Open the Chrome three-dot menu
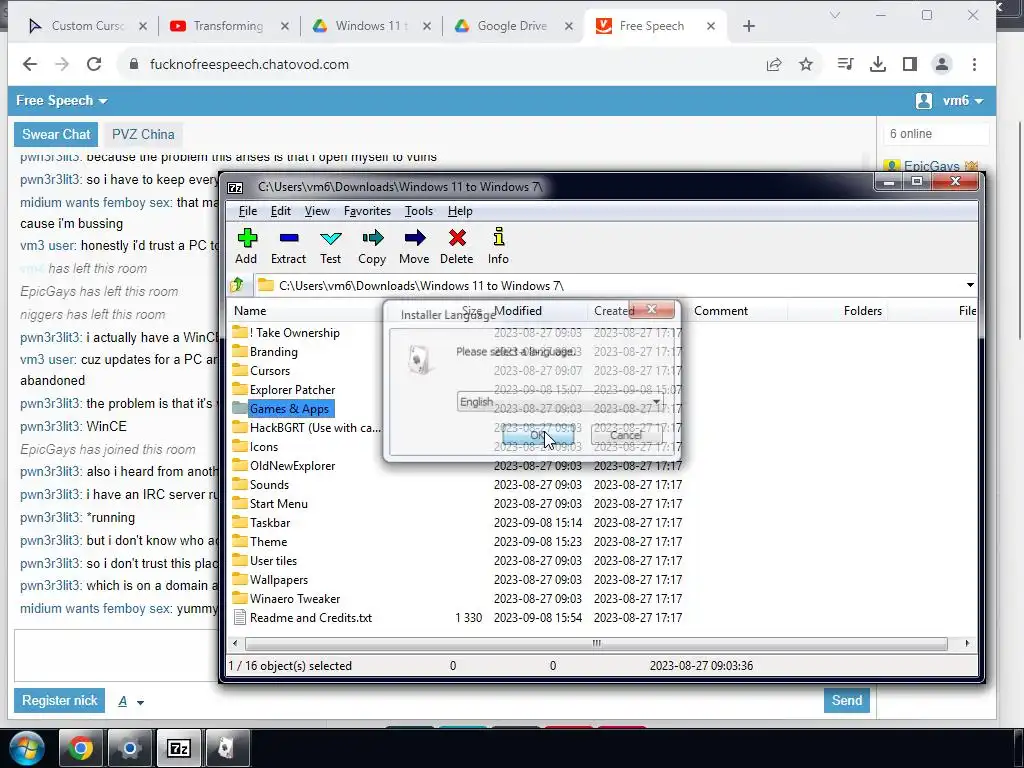 tap(974, 64)
